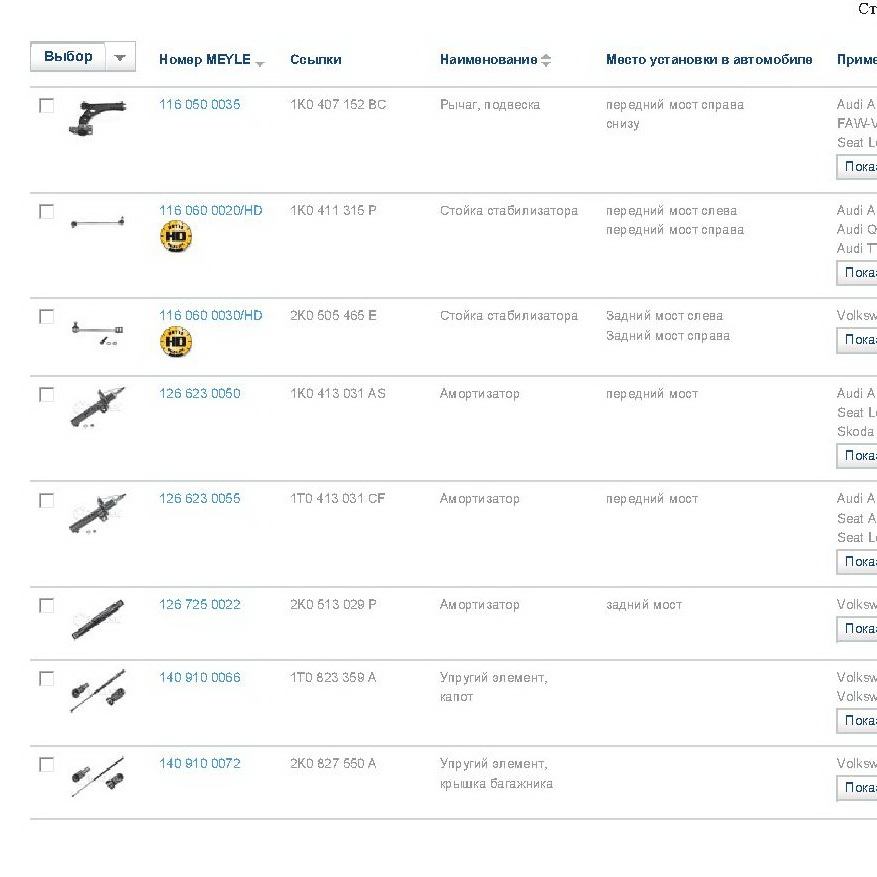Tick checkbox for part 126 623 0055
The image size is (877, 877).
click(46, 500)
